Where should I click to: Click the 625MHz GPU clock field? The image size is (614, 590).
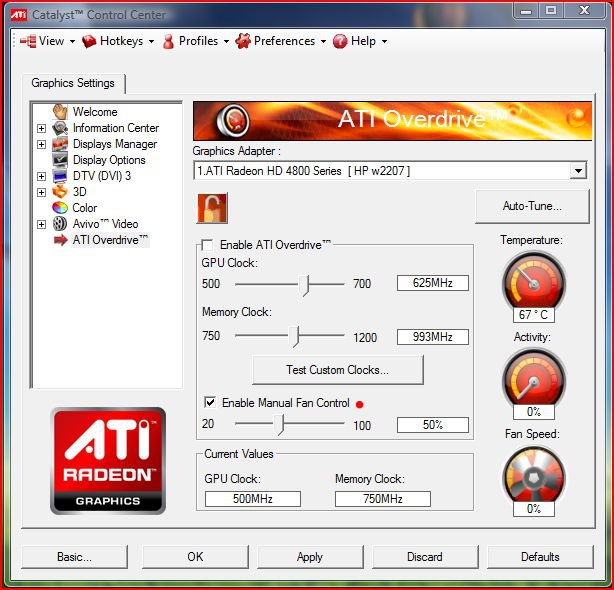click(x=433, y=283)
